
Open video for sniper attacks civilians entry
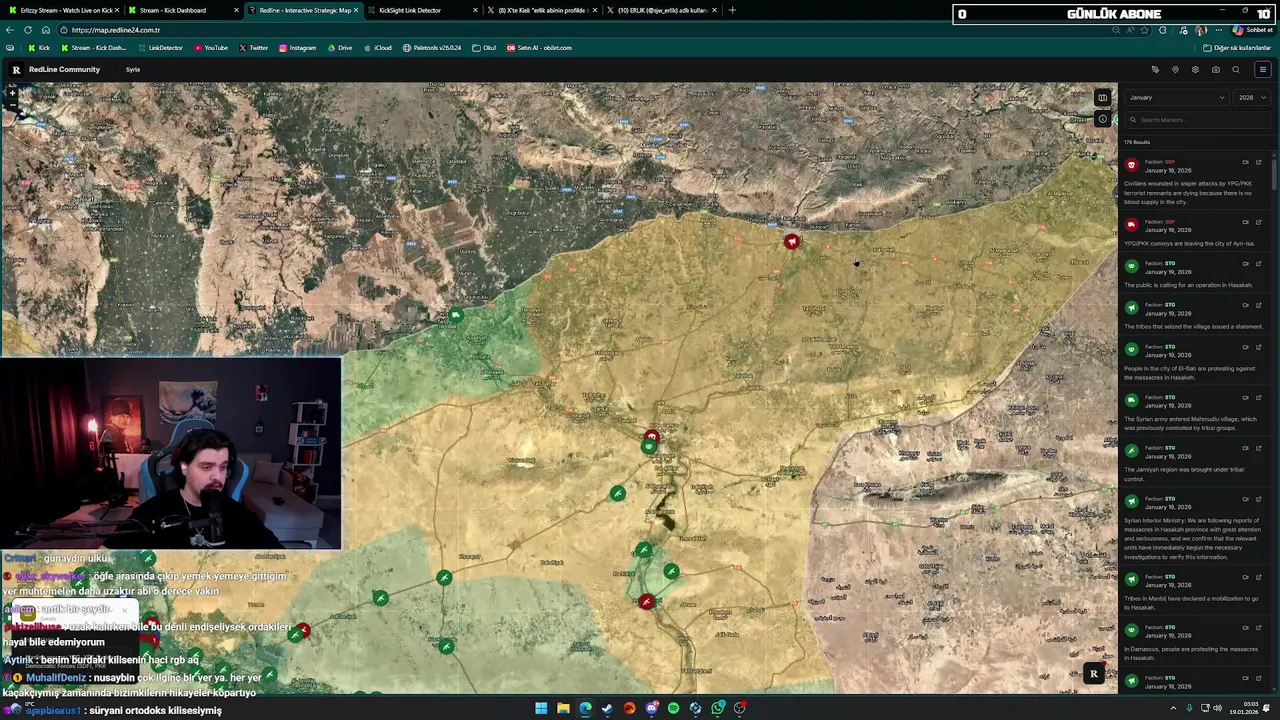tap(1245, 162)
